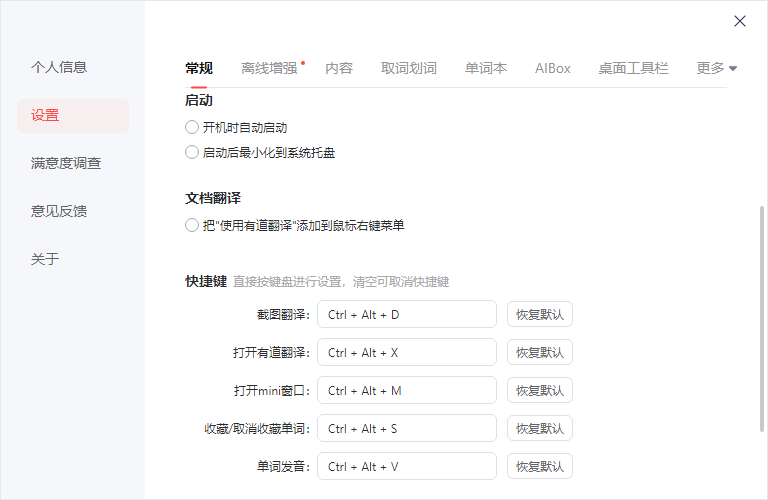The width and height of the screenshot is (768, 500).
Task: Select the 单词本 tab
Action: [486, 68]
